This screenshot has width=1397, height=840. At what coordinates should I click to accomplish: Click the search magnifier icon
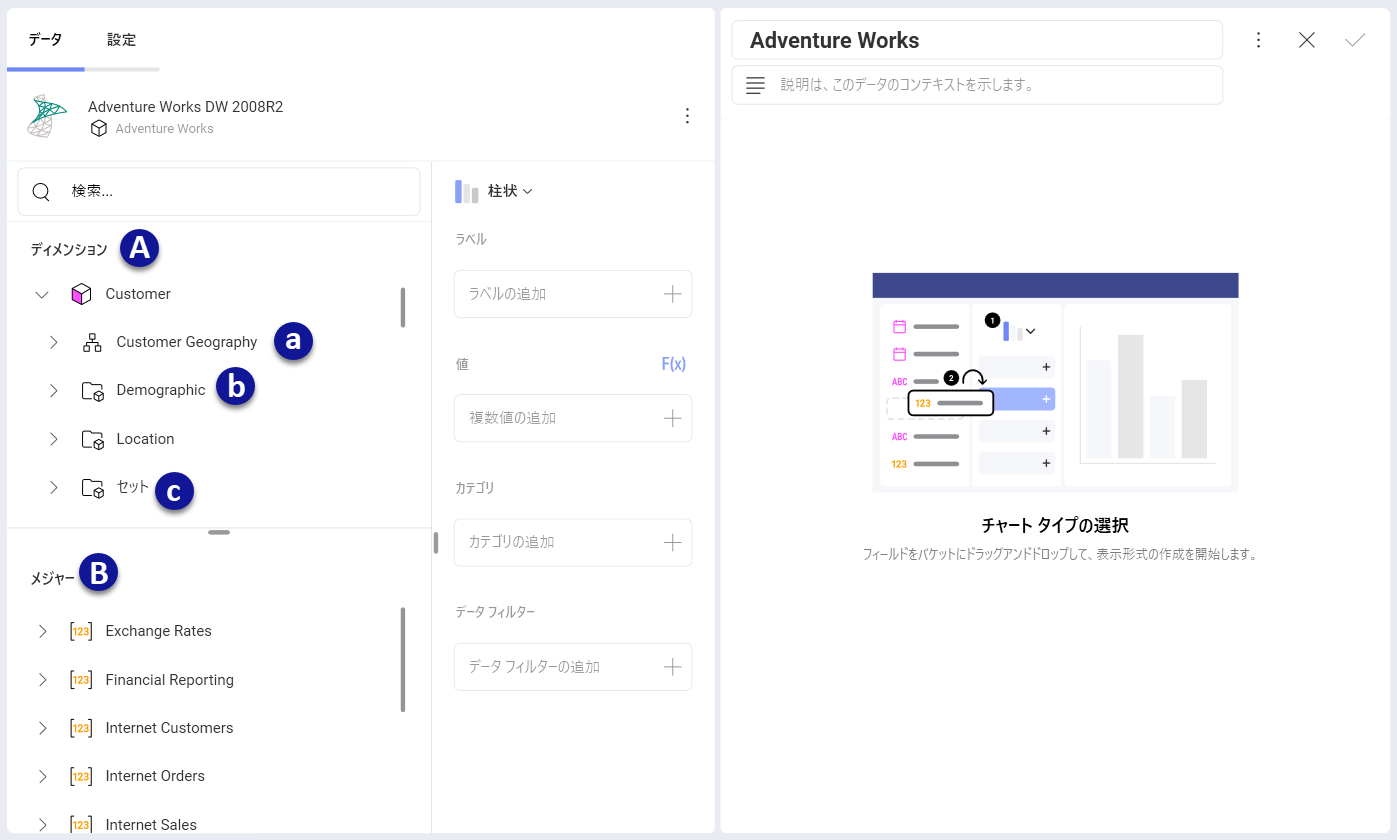[41, 191]
